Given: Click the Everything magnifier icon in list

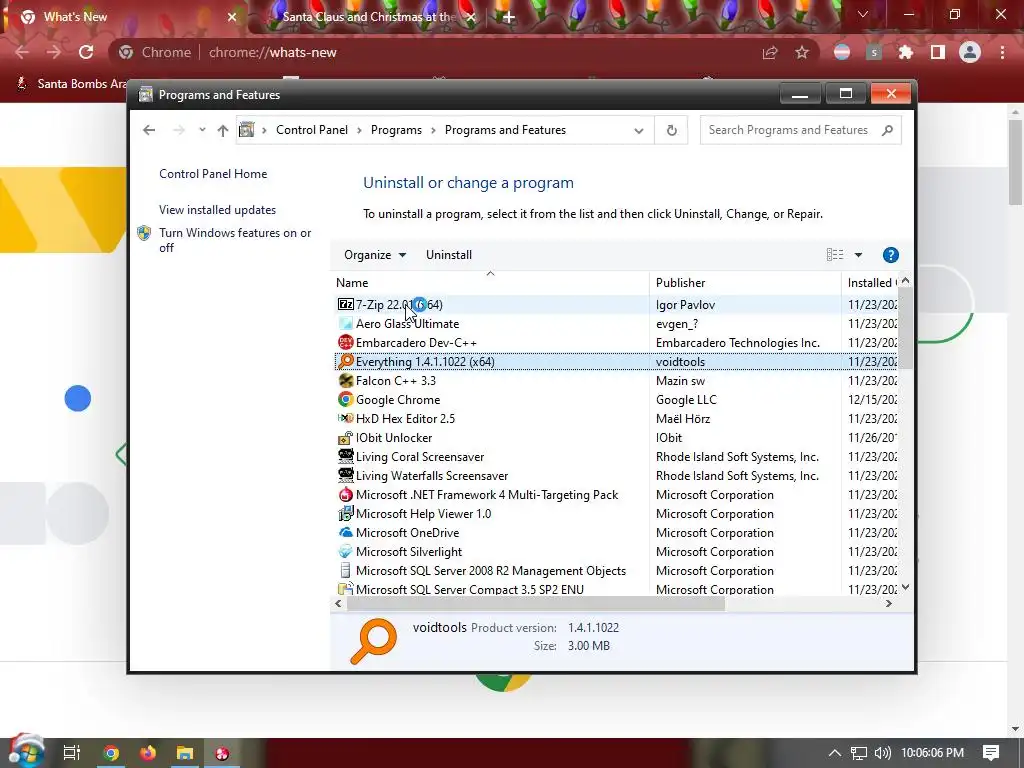Looking at the screenshot, I should pos(345,361).
